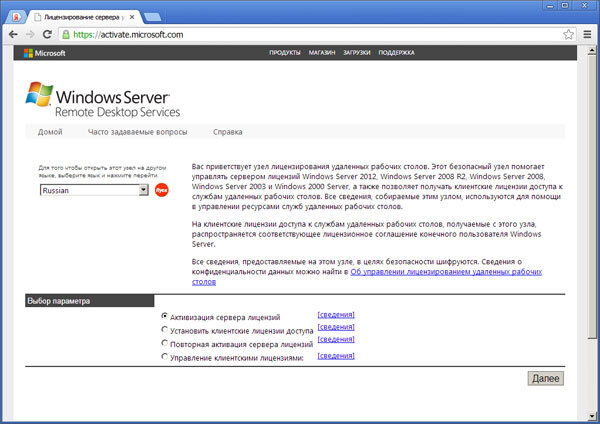Open Об управлении лицензированием удаленных рабочих link
This screenshot has height=424, width=600.
[446, 272]
